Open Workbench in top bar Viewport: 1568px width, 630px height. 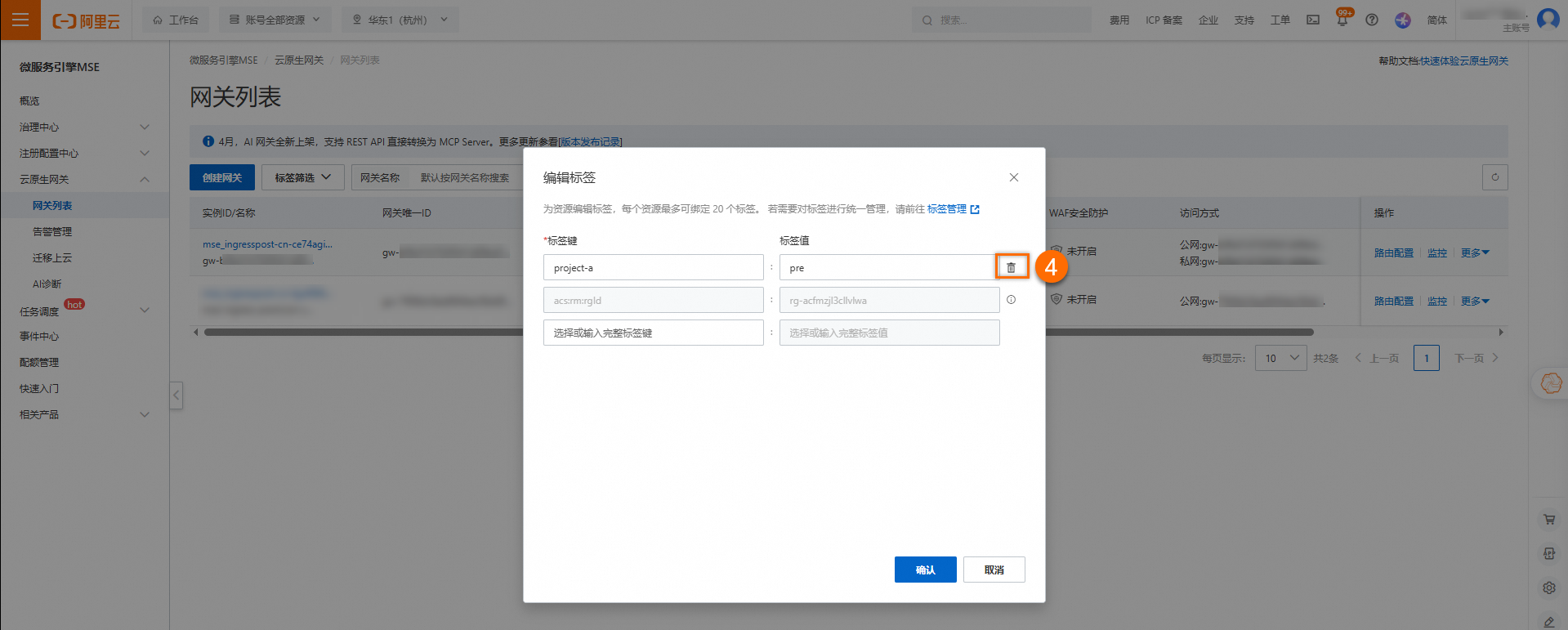176,20
